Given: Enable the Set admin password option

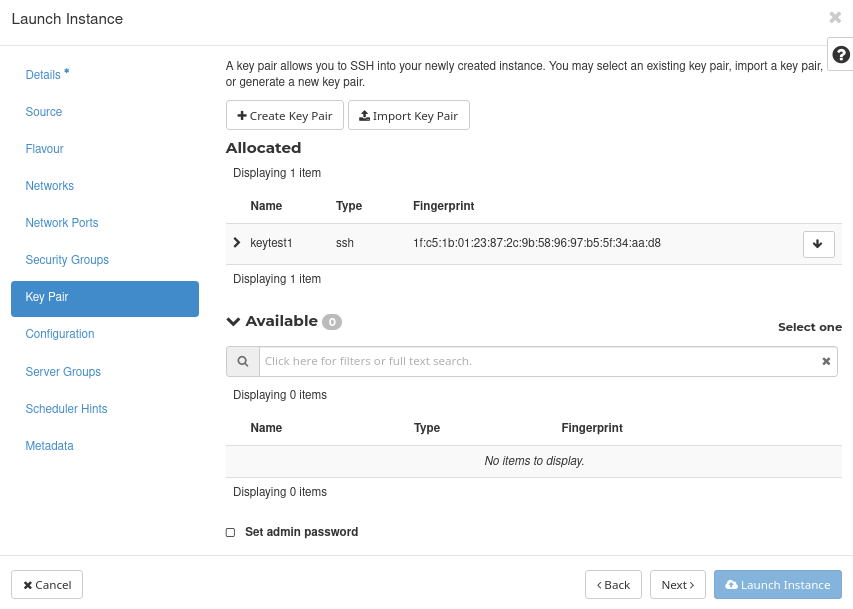Looking at the screenshot, I should (x=230, y=532).
